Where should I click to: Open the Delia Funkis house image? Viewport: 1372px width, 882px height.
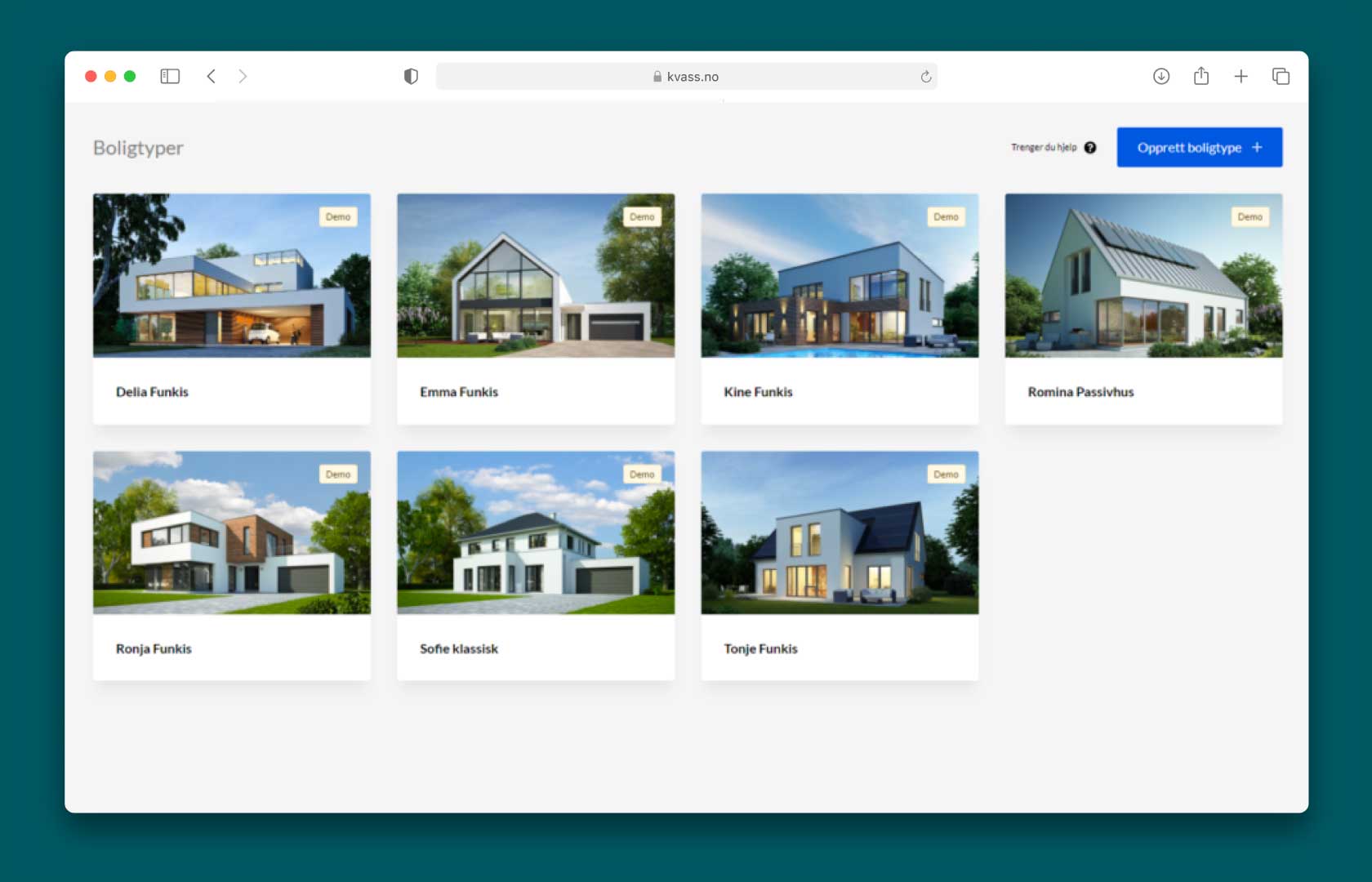point(232,275)
